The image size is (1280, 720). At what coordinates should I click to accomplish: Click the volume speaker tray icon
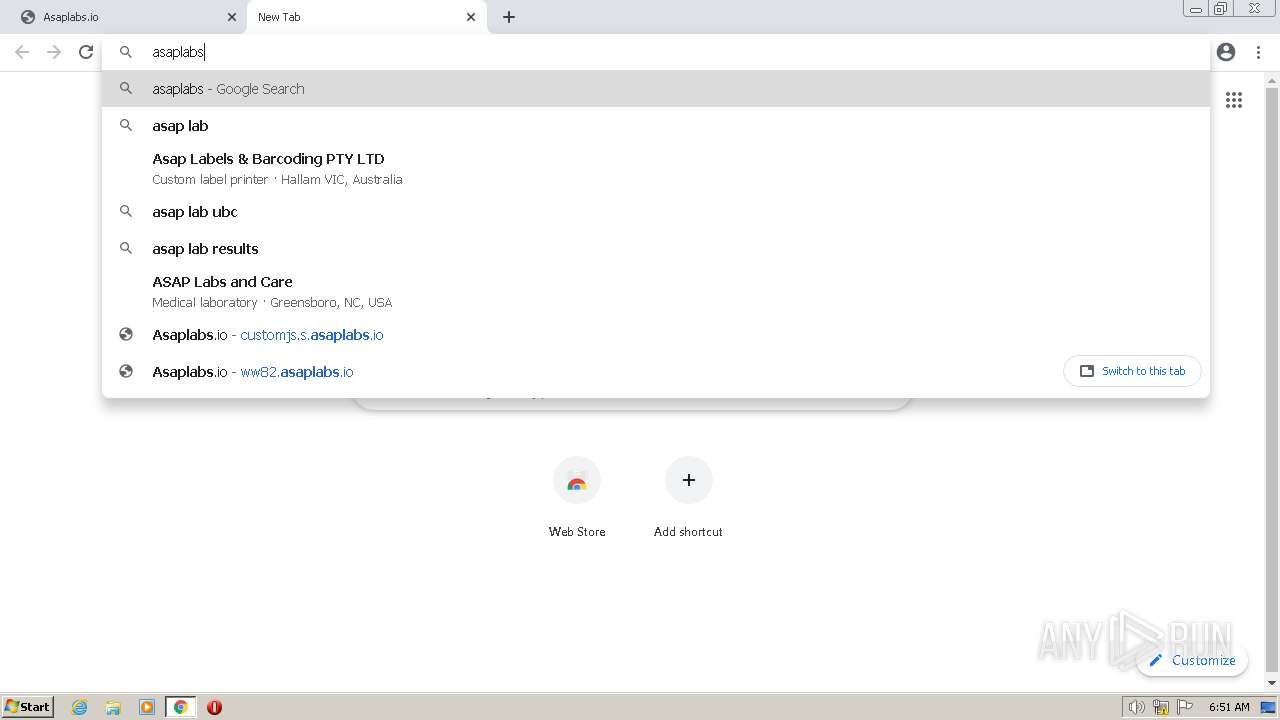[x=1136, y=707]
